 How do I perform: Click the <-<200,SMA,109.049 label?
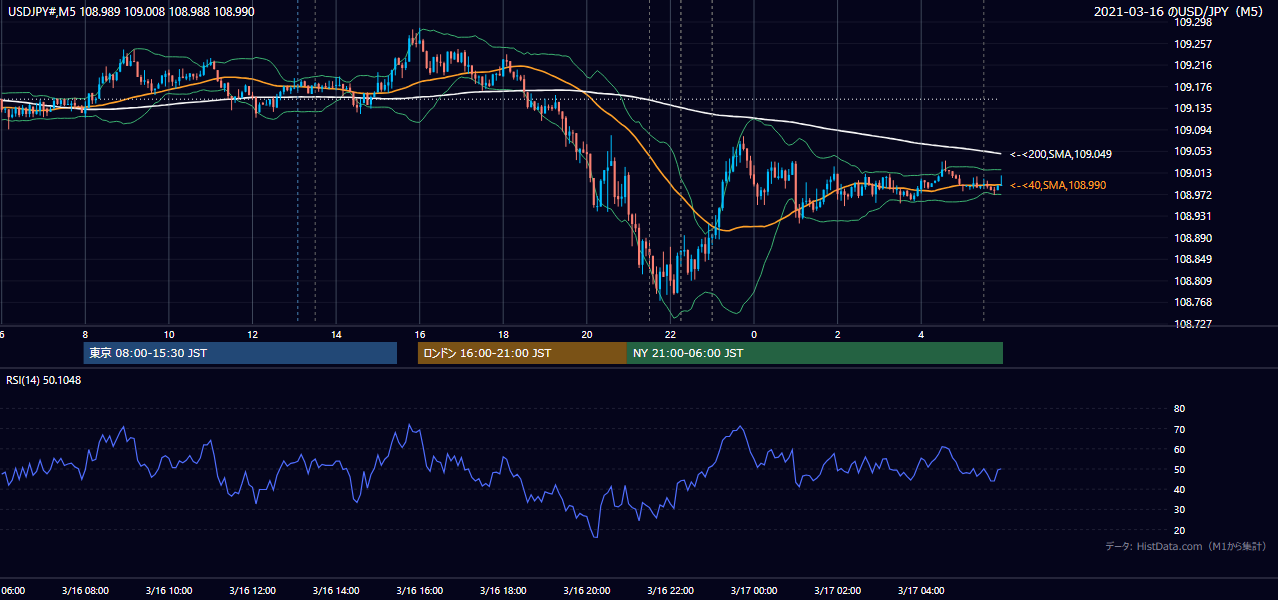coord(1060,154)
